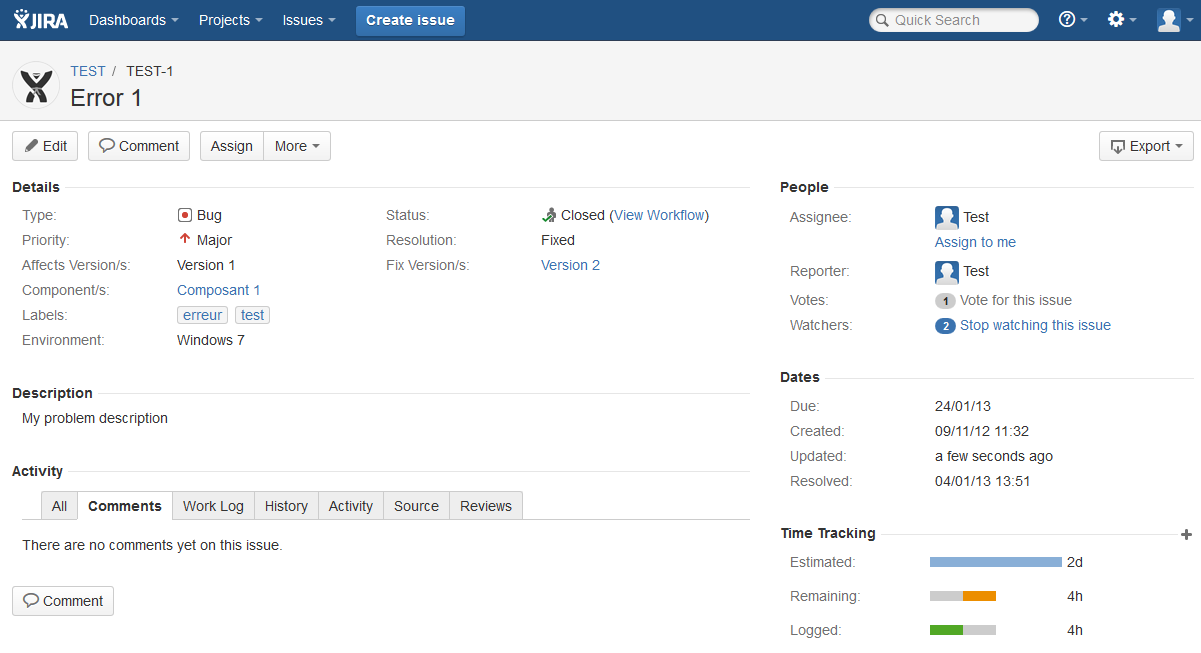Click the top Comment button
Screen dimensions: 1201x653
coord(139,146)
